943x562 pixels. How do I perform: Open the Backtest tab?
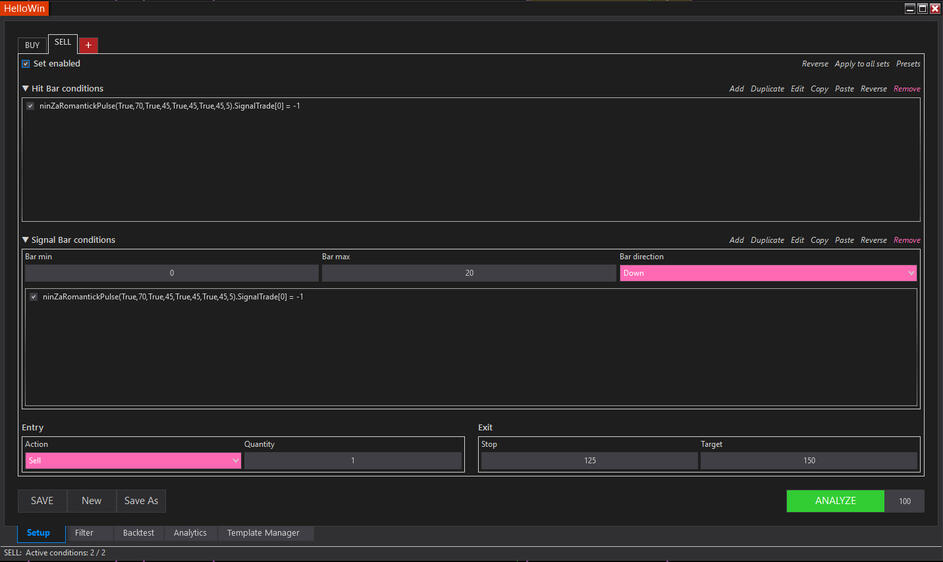138,533
